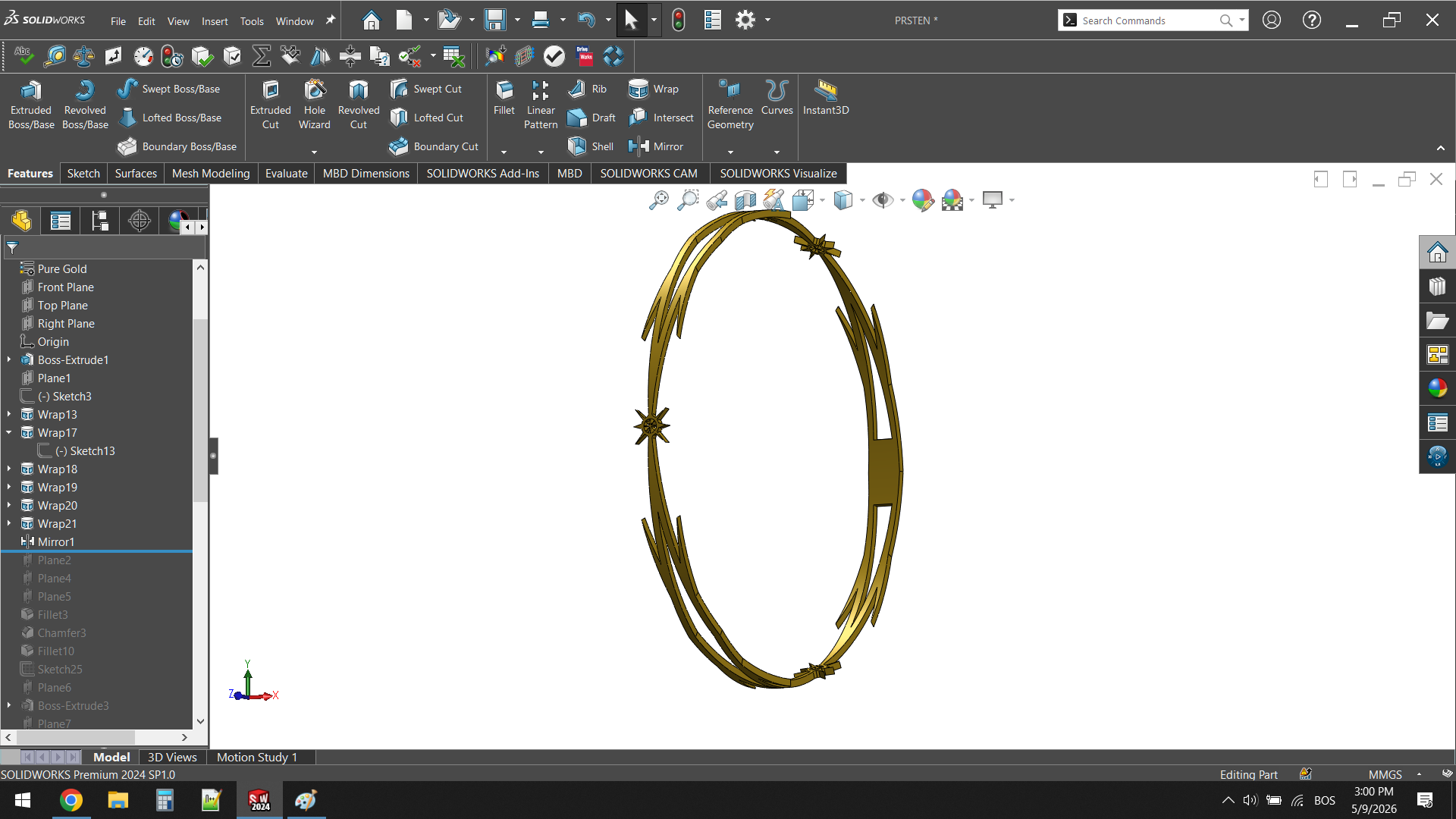Open the 3D Views tab

tap(172, 757)
